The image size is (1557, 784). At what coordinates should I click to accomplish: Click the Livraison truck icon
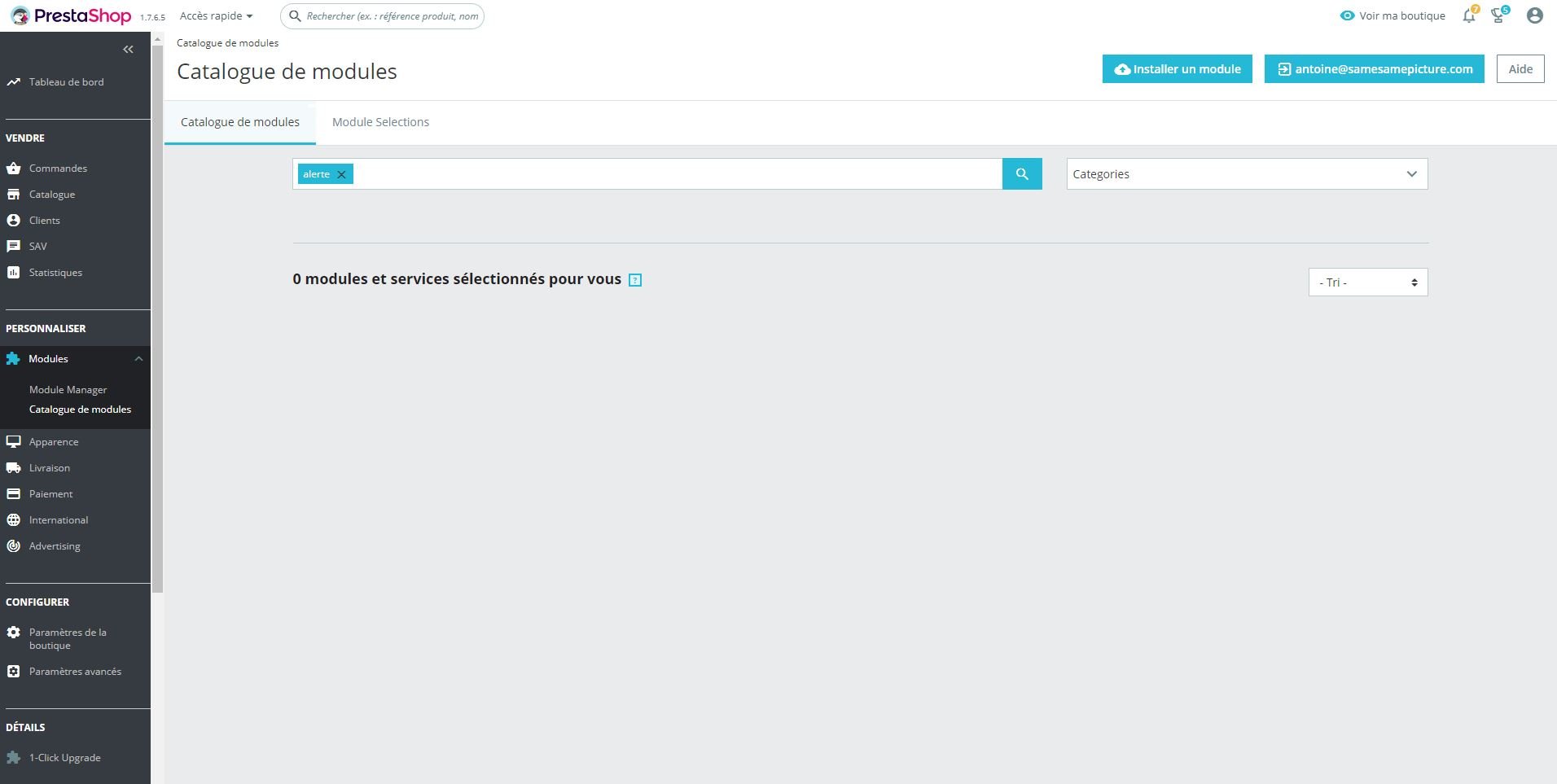[x=13, y=468]
